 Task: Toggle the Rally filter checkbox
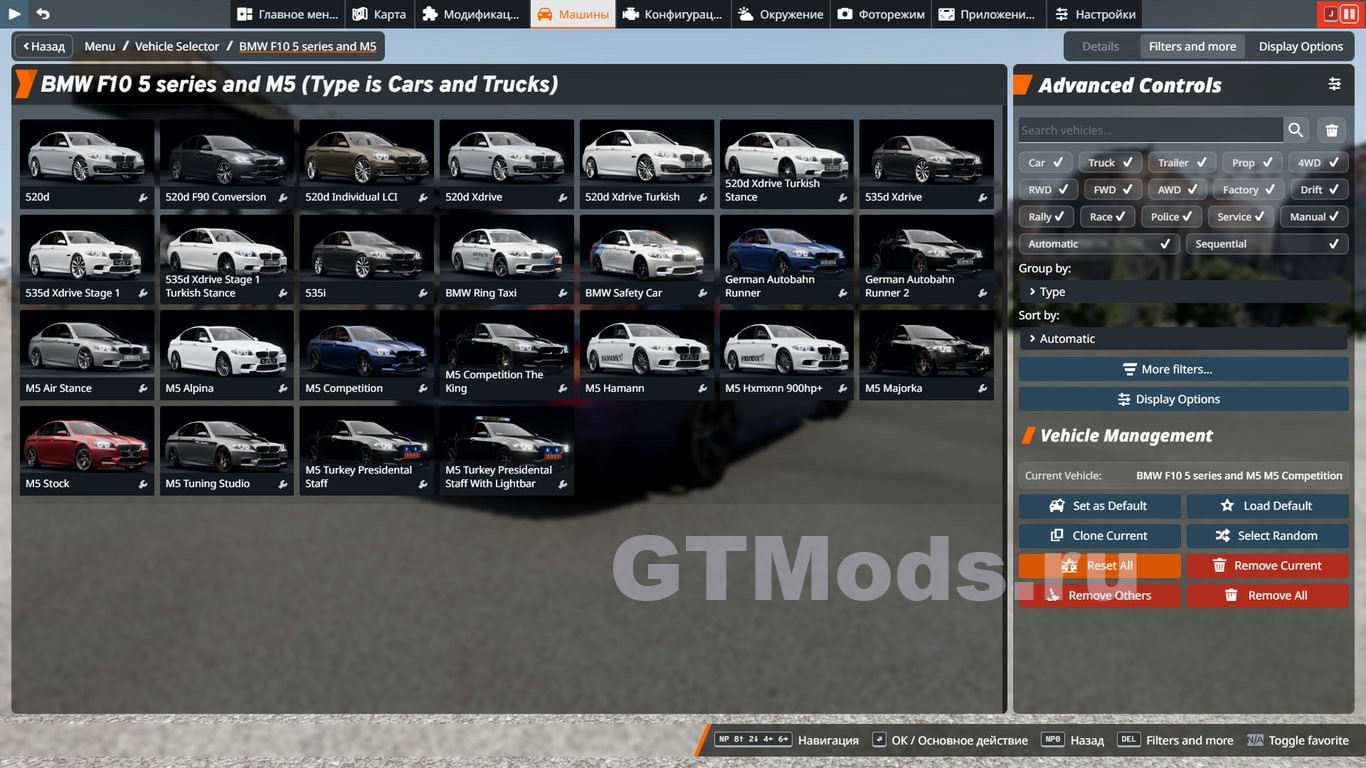coord(1046,216)
